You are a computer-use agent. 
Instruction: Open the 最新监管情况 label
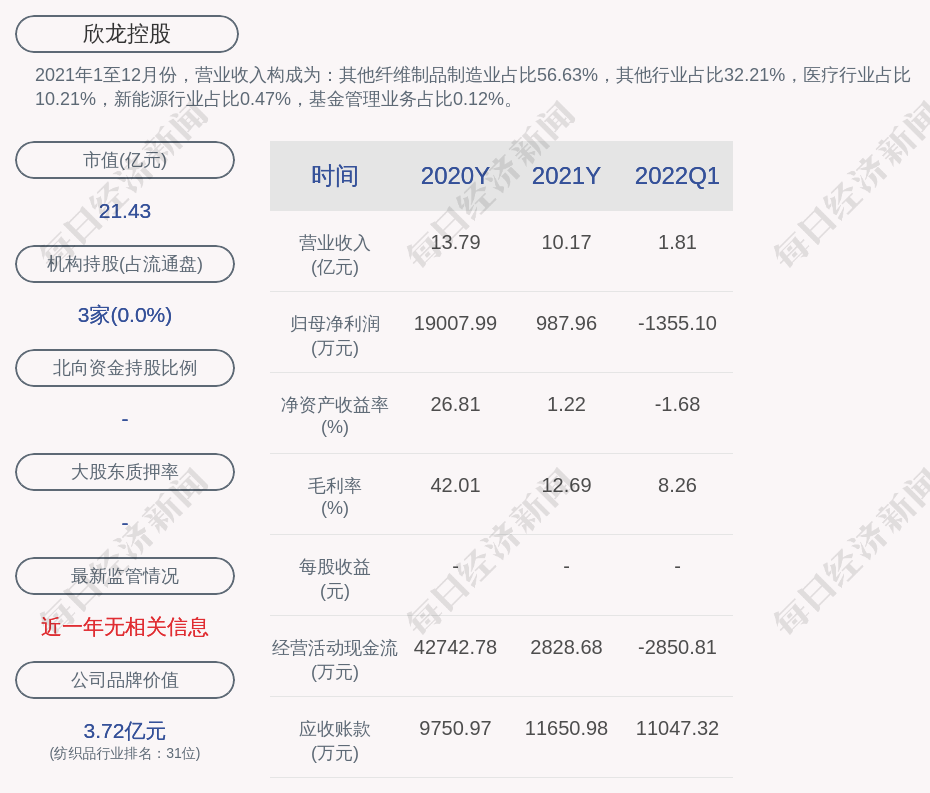point(125,576)
